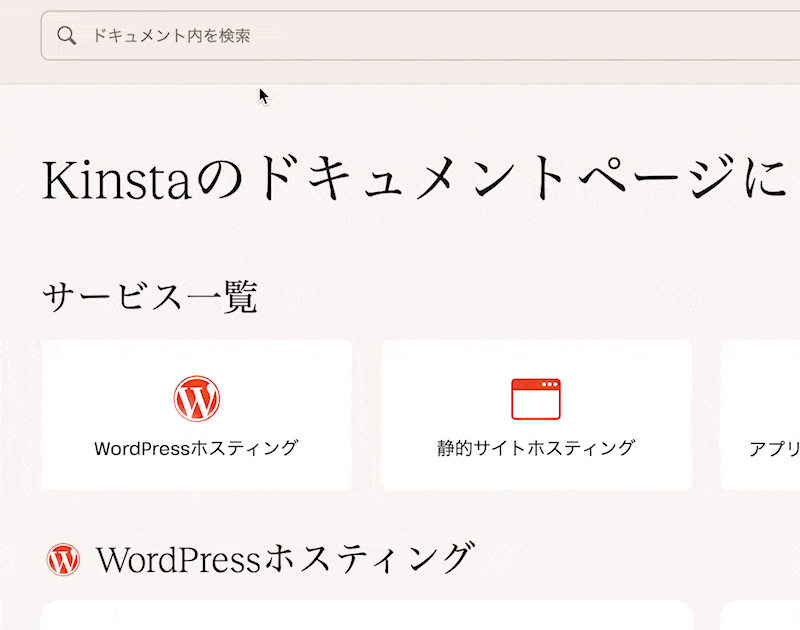800x630 pixels.
Task: Focus the ドキュメント内を検索 search field
Action: pos(420,36)
